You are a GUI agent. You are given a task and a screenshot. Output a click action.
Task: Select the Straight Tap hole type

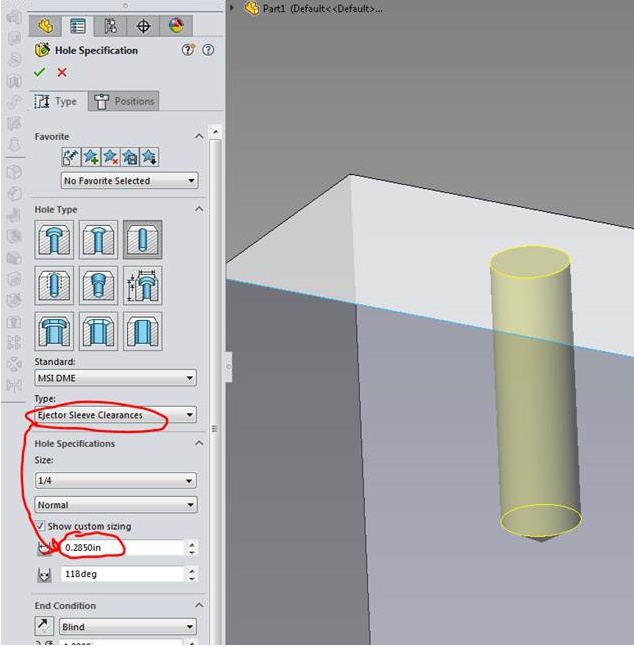[54, 286]
